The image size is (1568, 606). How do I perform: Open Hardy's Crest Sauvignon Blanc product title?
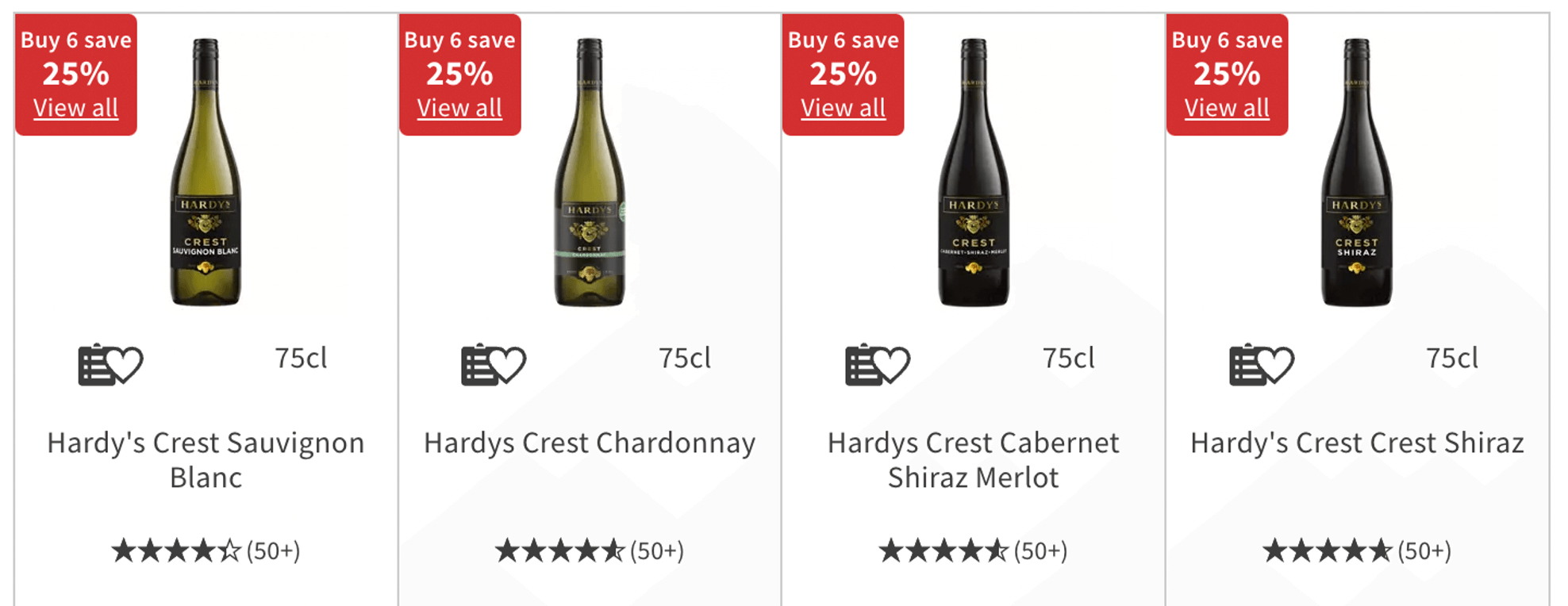pyautogui.click(x=206, y=460)
